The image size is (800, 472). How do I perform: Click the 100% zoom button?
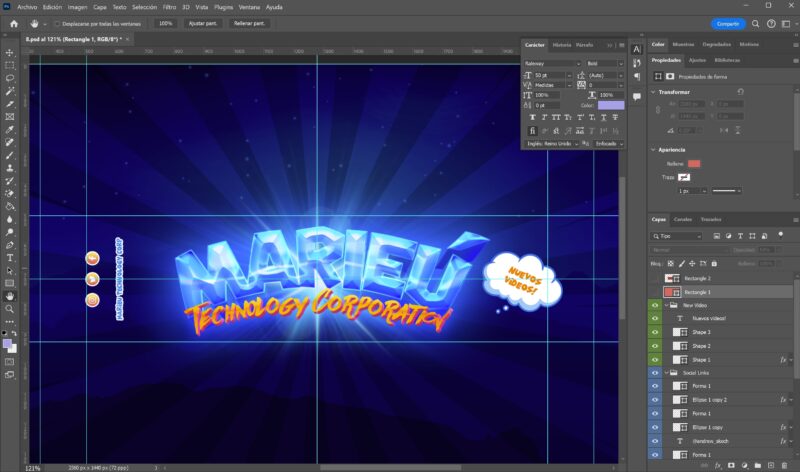pyautogui.click(x=165, y=23)
